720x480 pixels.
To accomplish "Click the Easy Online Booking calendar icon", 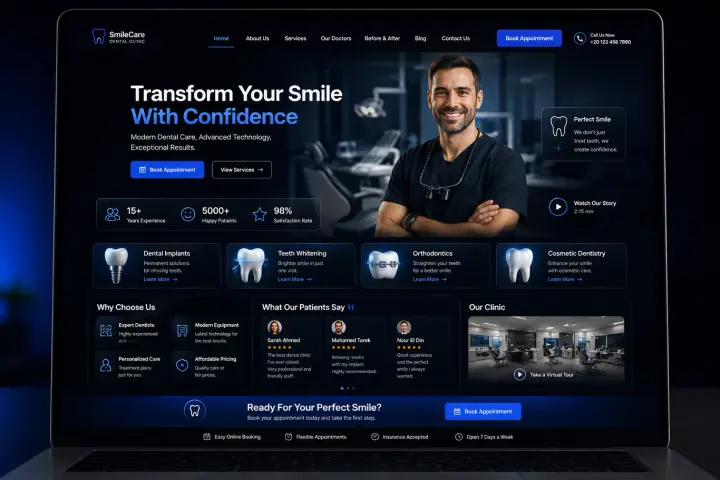I will 207,437.
